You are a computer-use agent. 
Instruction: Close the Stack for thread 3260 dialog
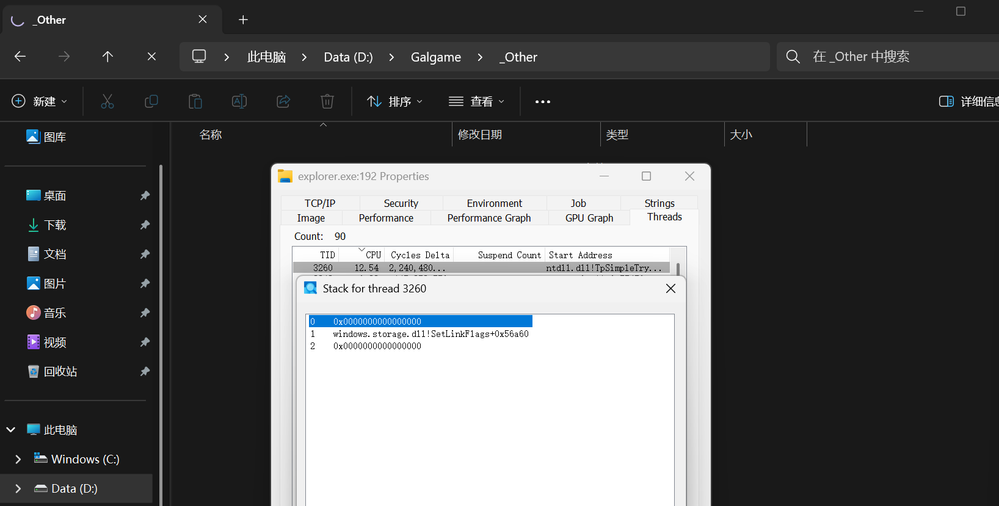[x=670, y=289]
